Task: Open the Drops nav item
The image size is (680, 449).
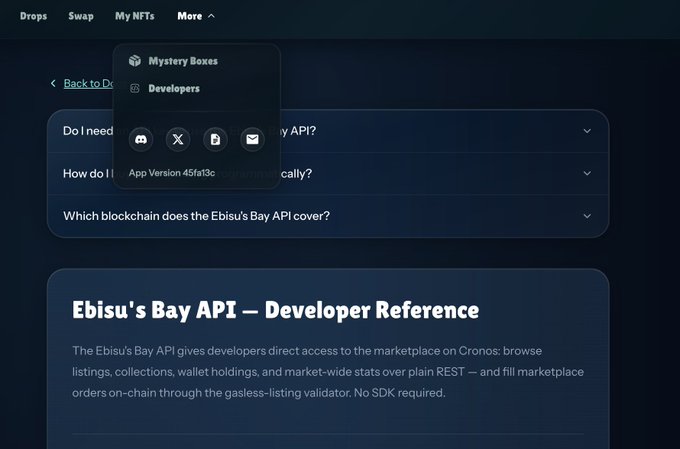Action: click(x=33, y=16)
